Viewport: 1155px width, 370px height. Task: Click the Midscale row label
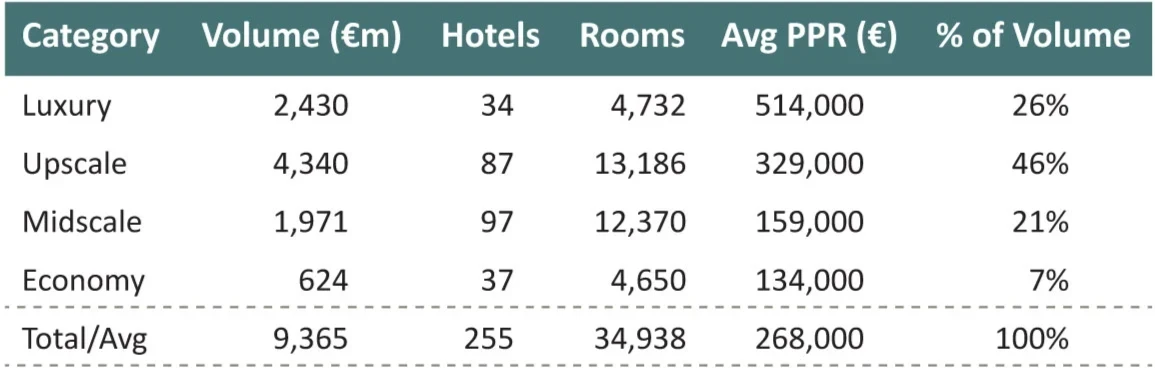pos(82,222)
